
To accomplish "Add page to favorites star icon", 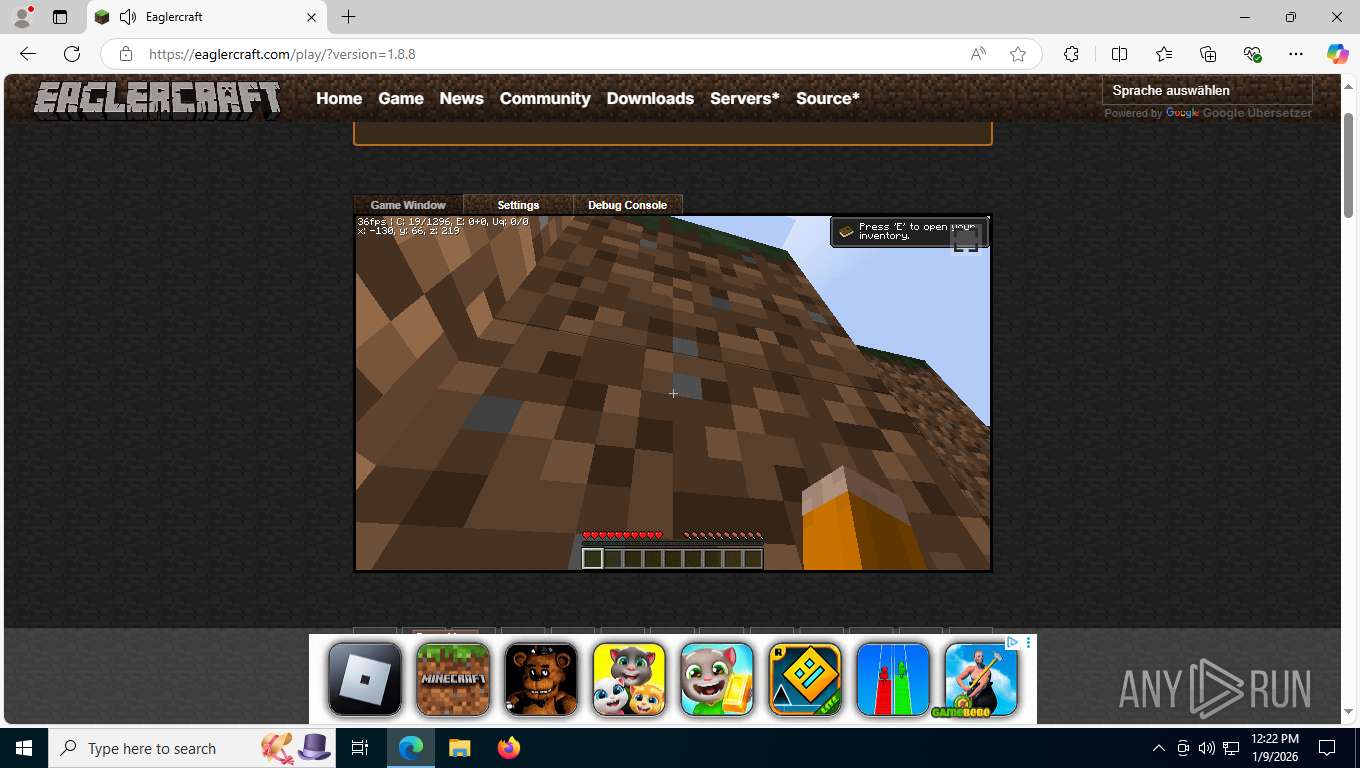I will (x=1018, y=54).
